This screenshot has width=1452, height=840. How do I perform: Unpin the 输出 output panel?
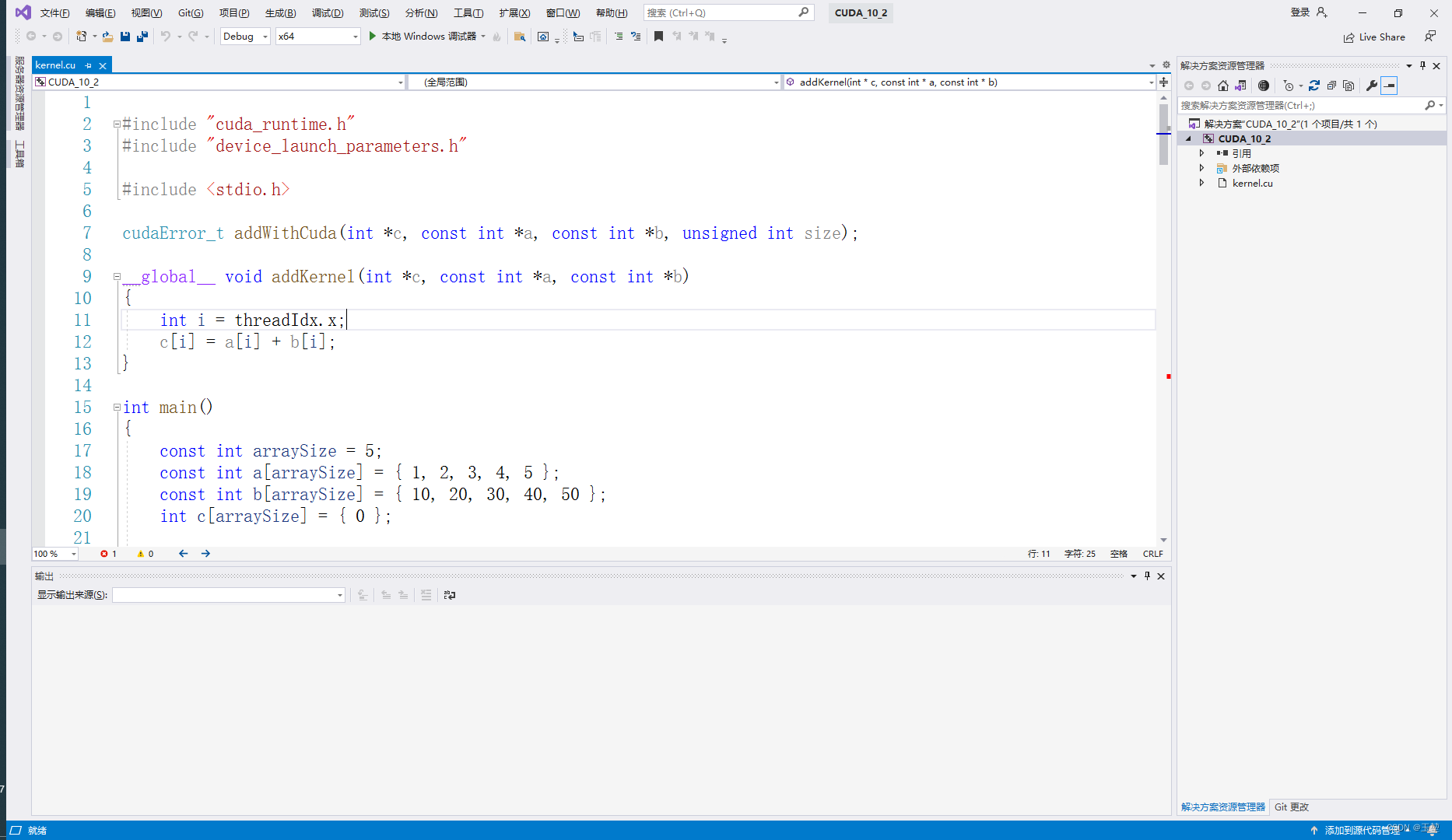click(x=1147, y=576)
